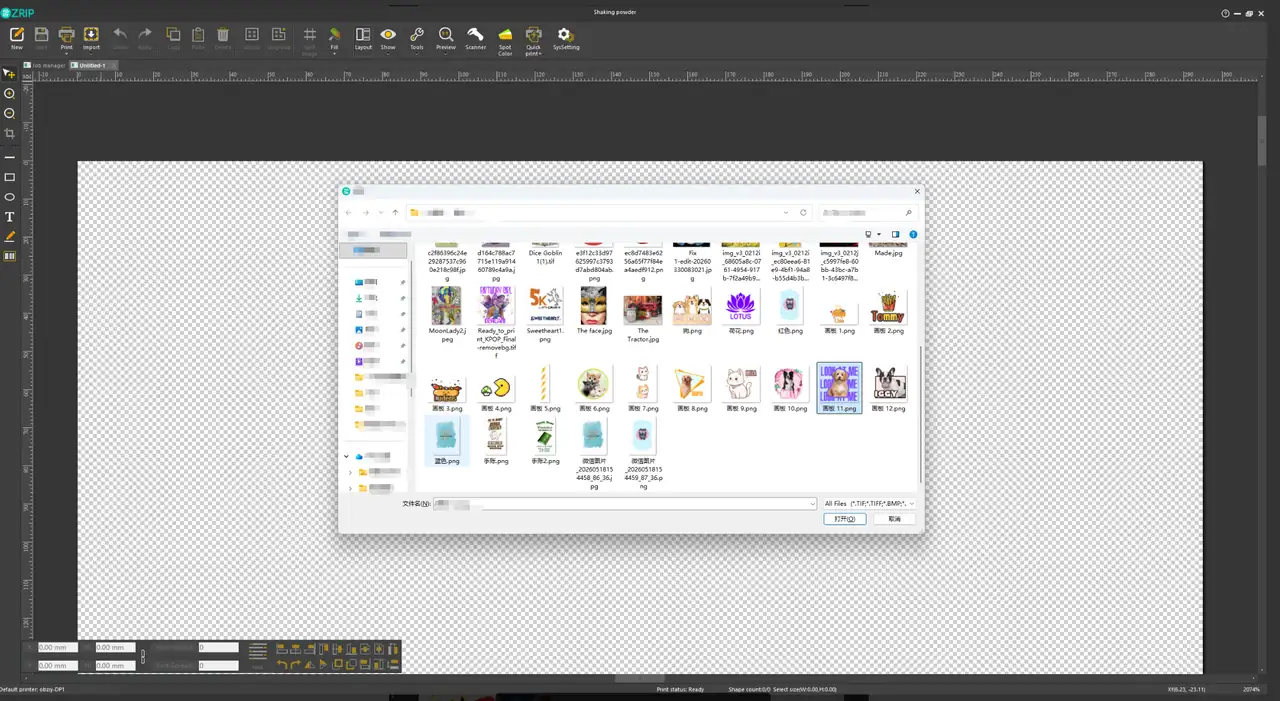Open the file type filter All Files dropdown
The image size is (1280, 701).
point(868,504)
